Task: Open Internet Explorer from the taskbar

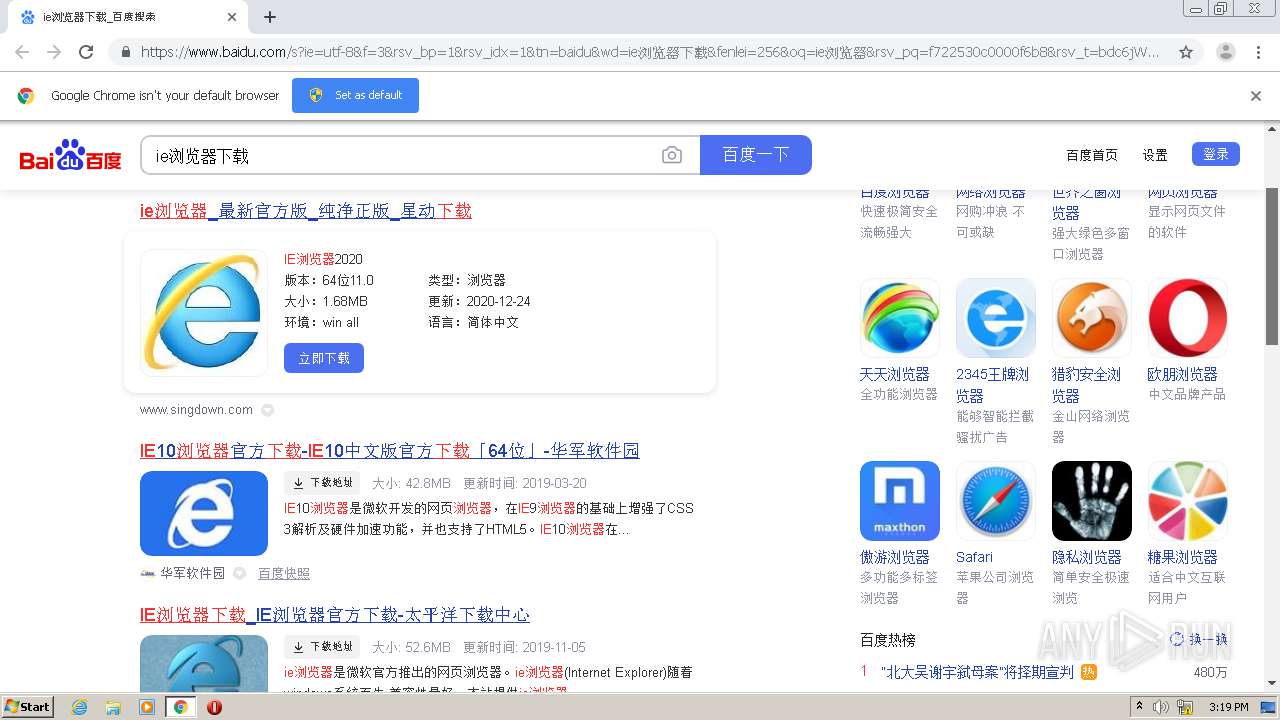Action: coord(80,707)
